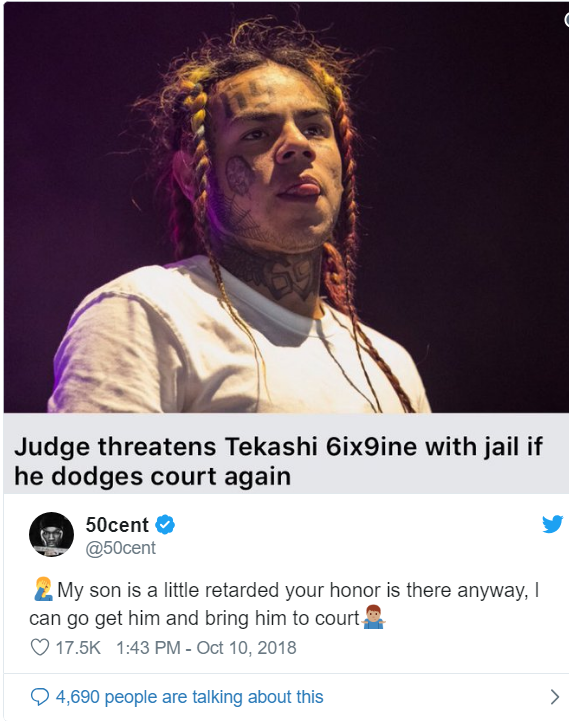
Task: Open the '1:43 PM - Oct 10, 2018' timestamp
Action: [x=206, y=648]
